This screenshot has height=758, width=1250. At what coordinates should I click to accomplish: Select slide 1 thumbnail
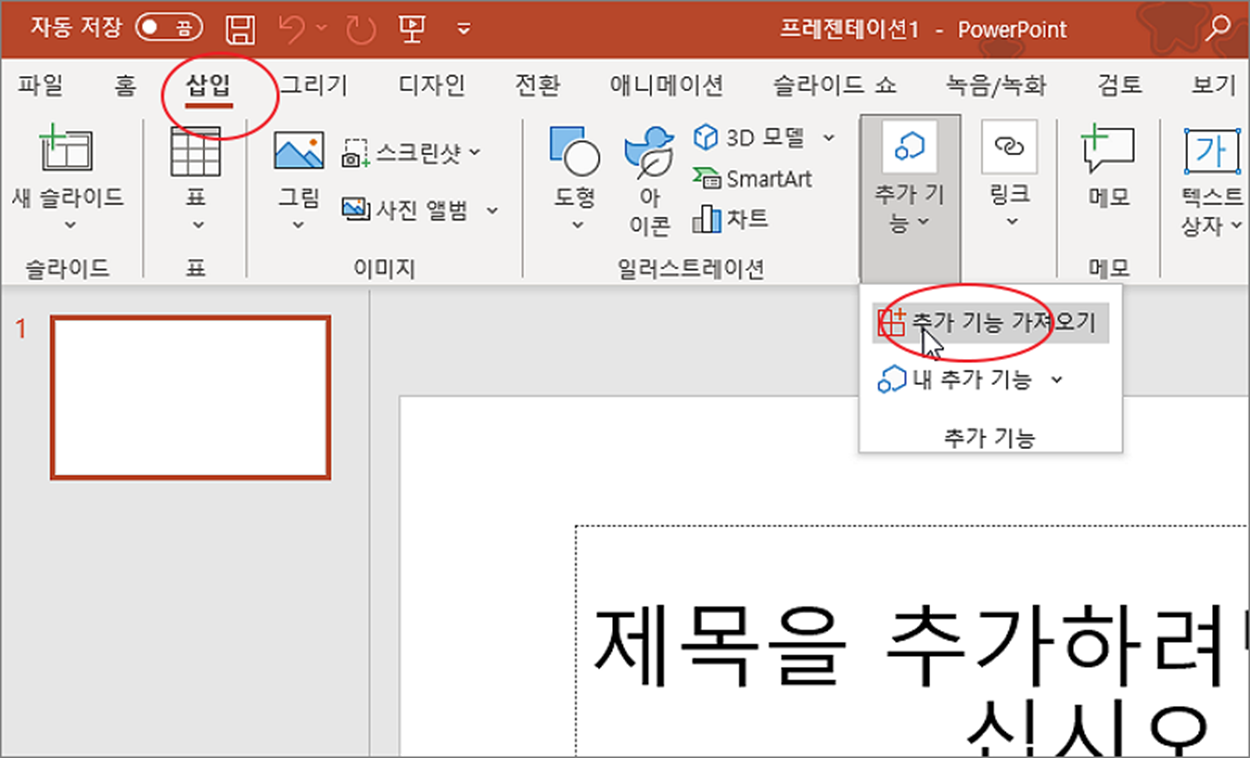tap(190, 398)
